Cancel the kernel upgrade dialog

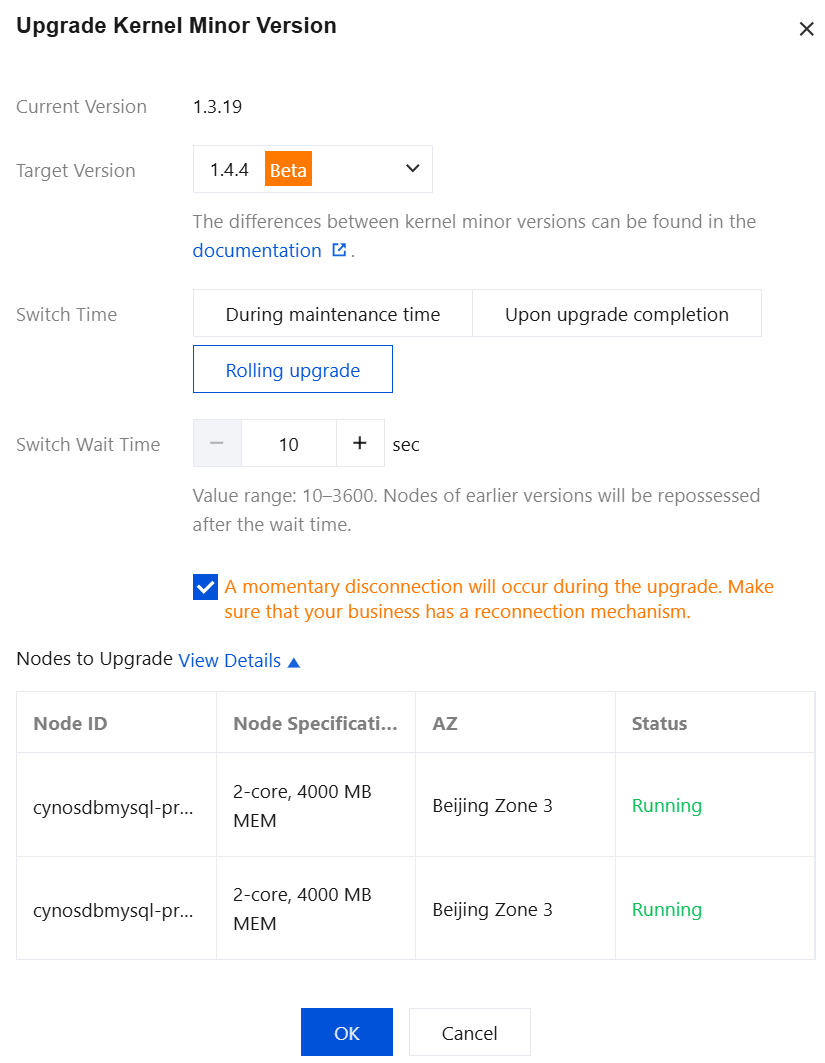click(x=469, y=1033)
